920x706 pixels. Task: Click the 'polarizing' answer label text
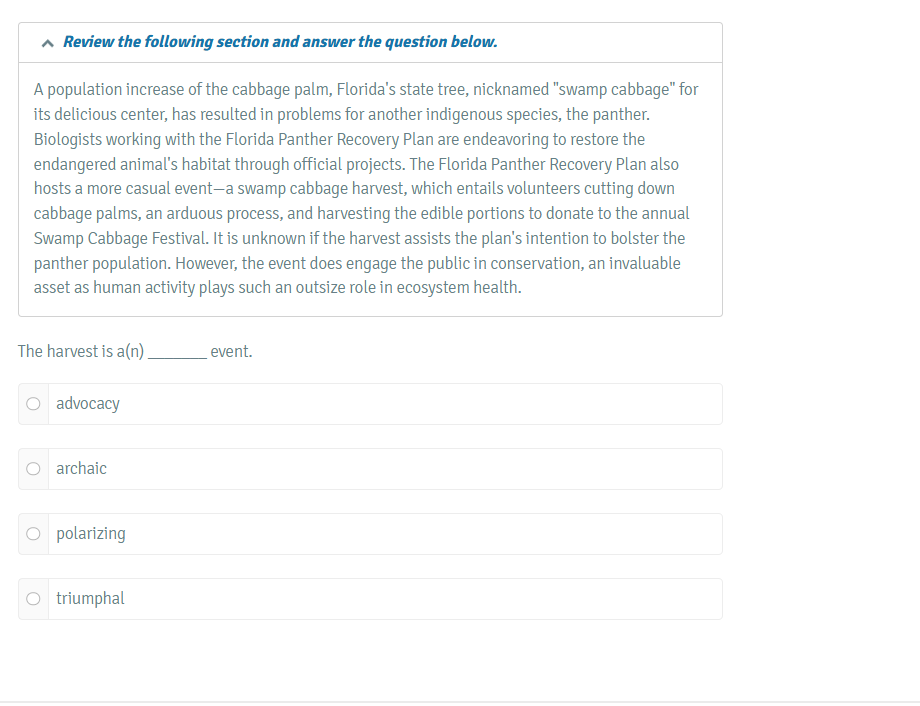[91, 534]
